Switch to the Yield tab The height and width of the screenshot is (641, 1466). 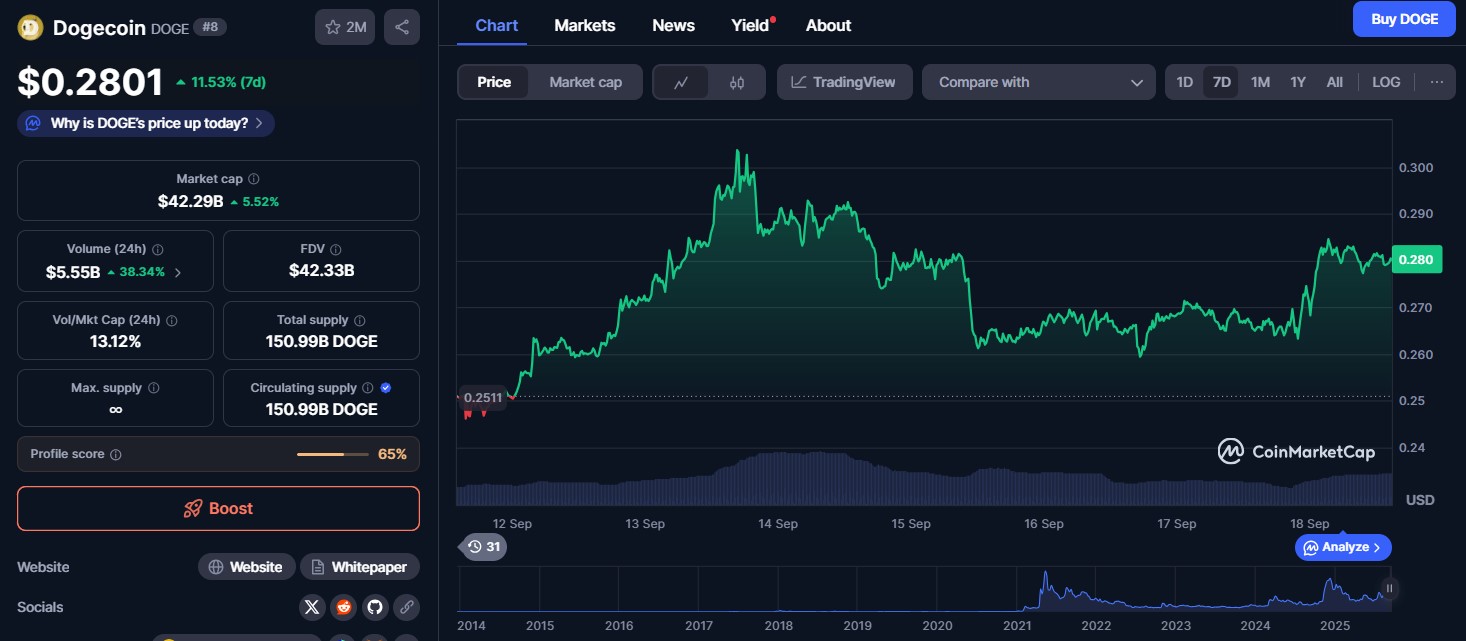751,25
